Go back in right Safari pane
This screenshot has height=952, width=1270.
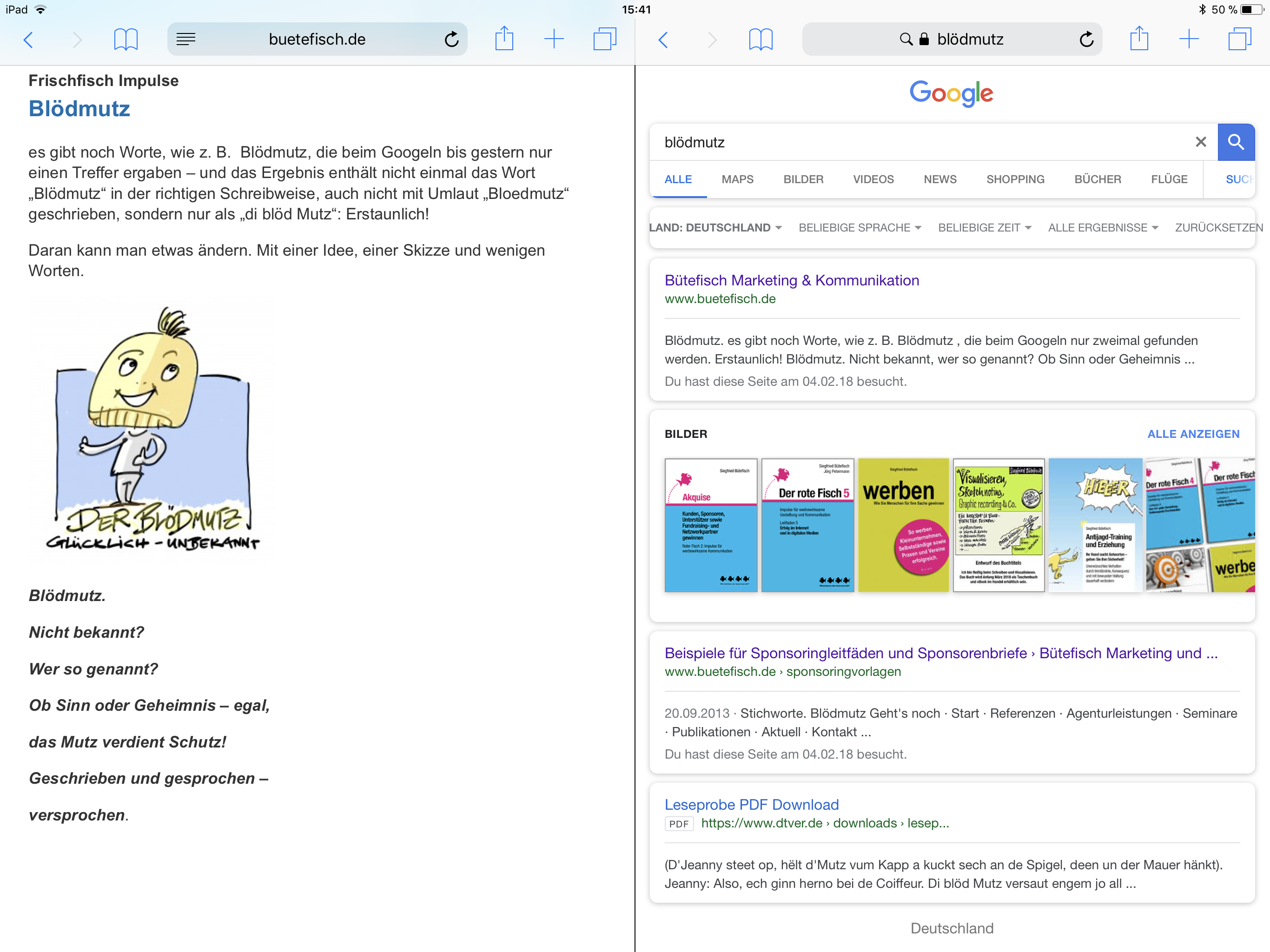663,40
